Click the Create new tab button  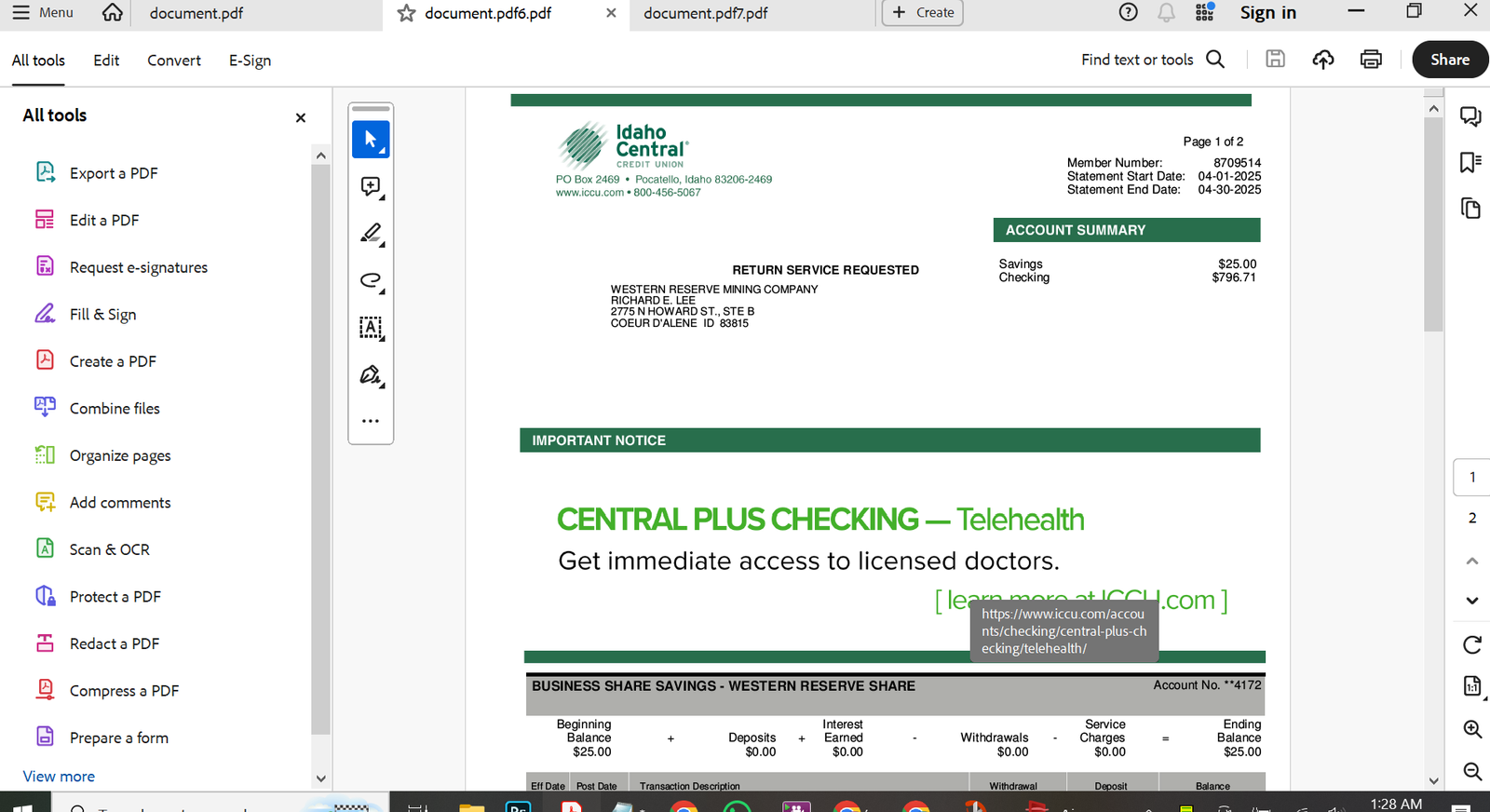tap(923, 13)
